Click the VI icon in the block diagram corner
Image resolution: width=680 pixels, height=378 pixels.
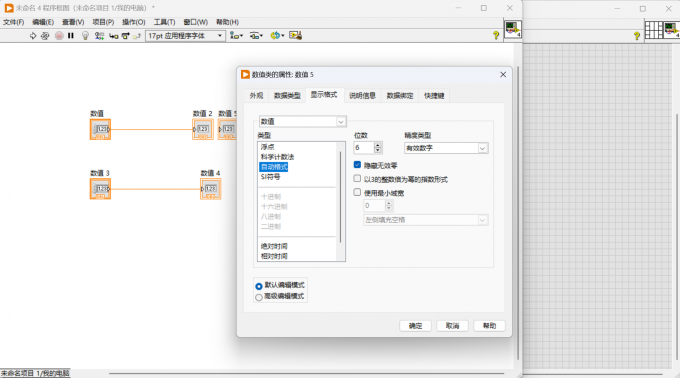pos(513,29)
